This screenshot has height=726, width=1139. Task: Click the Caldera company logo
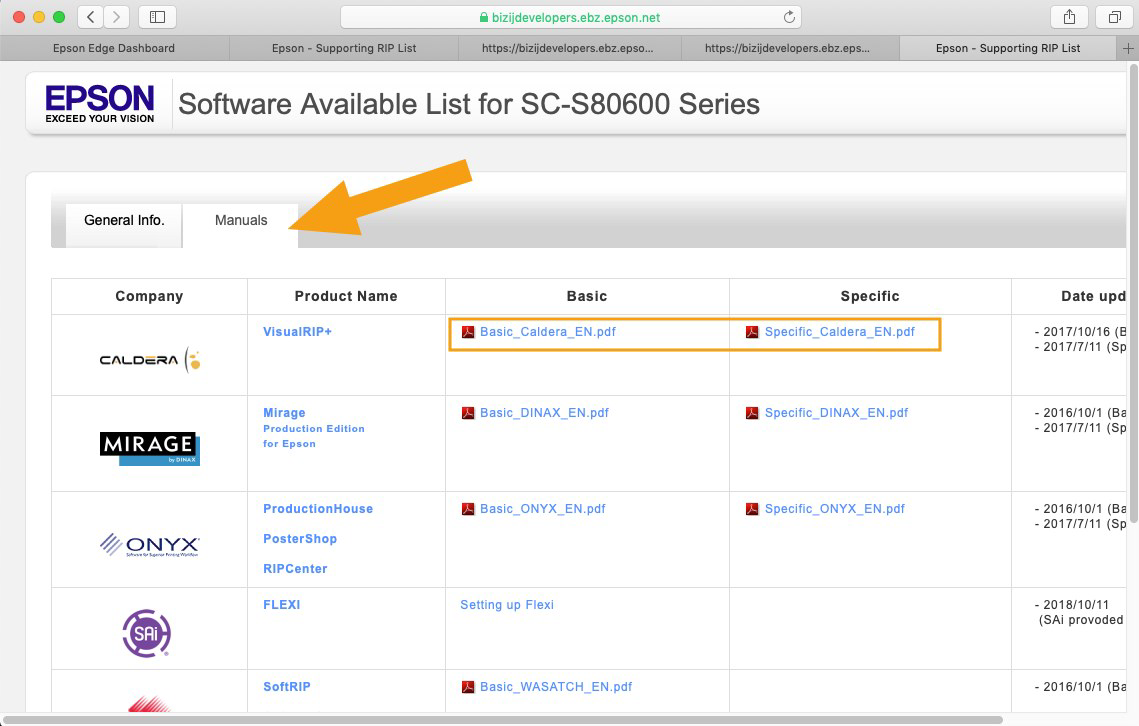pyautogui.click(x=149, y=360)
